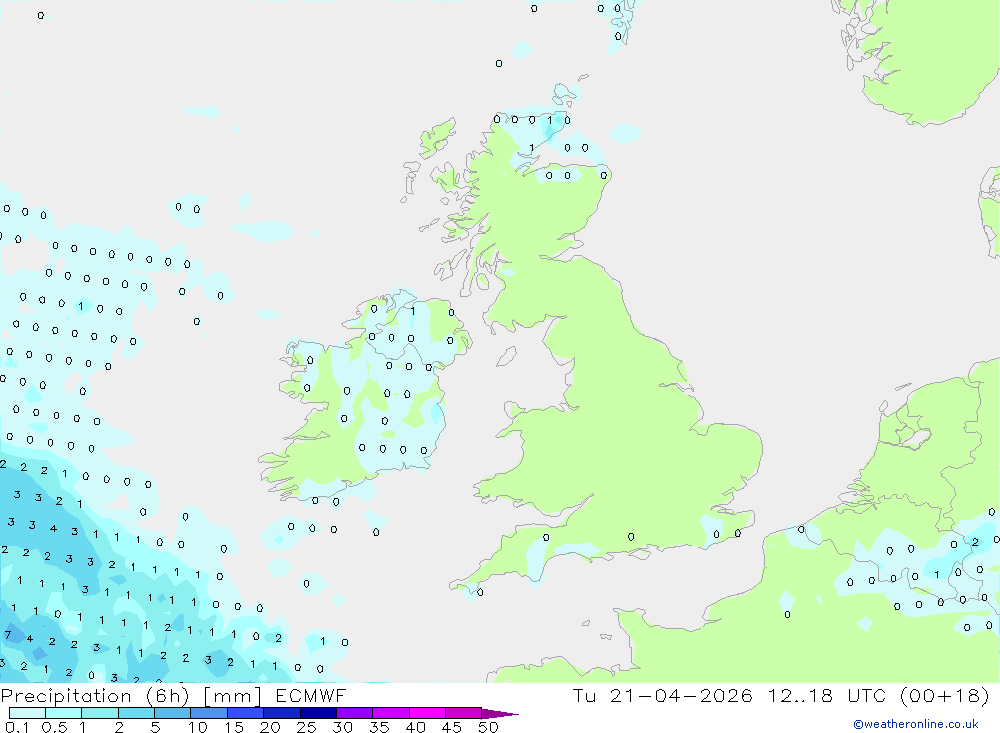Image resolution: width=1000 pixels, height=733 pixels.
Task: Click the date "Tu 21-04-2026" text
Action: tap(662, 695)
